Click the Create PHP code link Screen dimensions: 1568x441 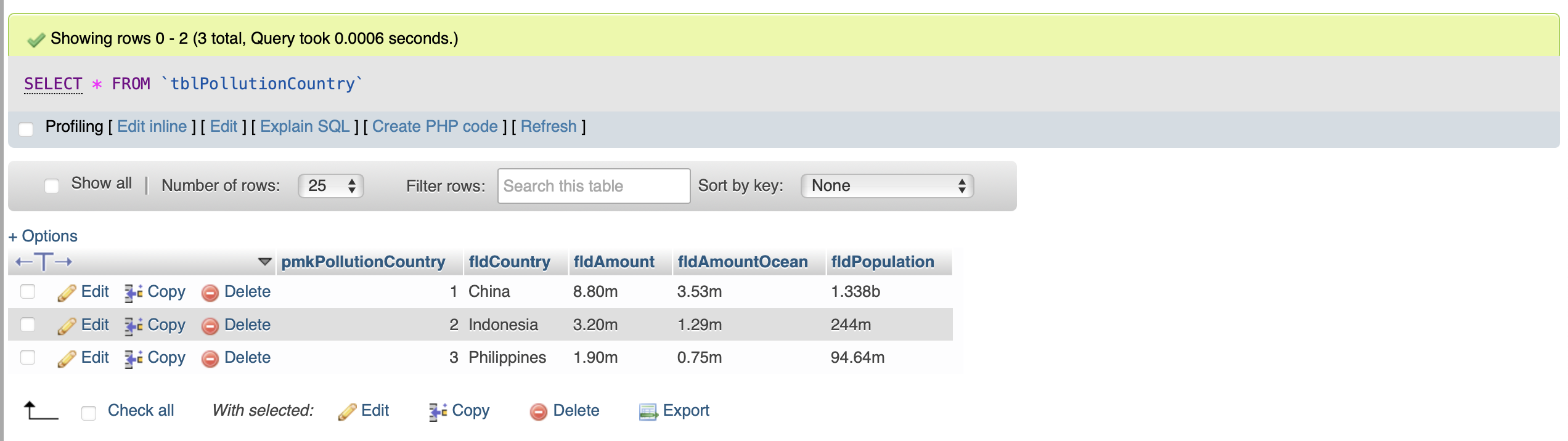click(435, 126)
